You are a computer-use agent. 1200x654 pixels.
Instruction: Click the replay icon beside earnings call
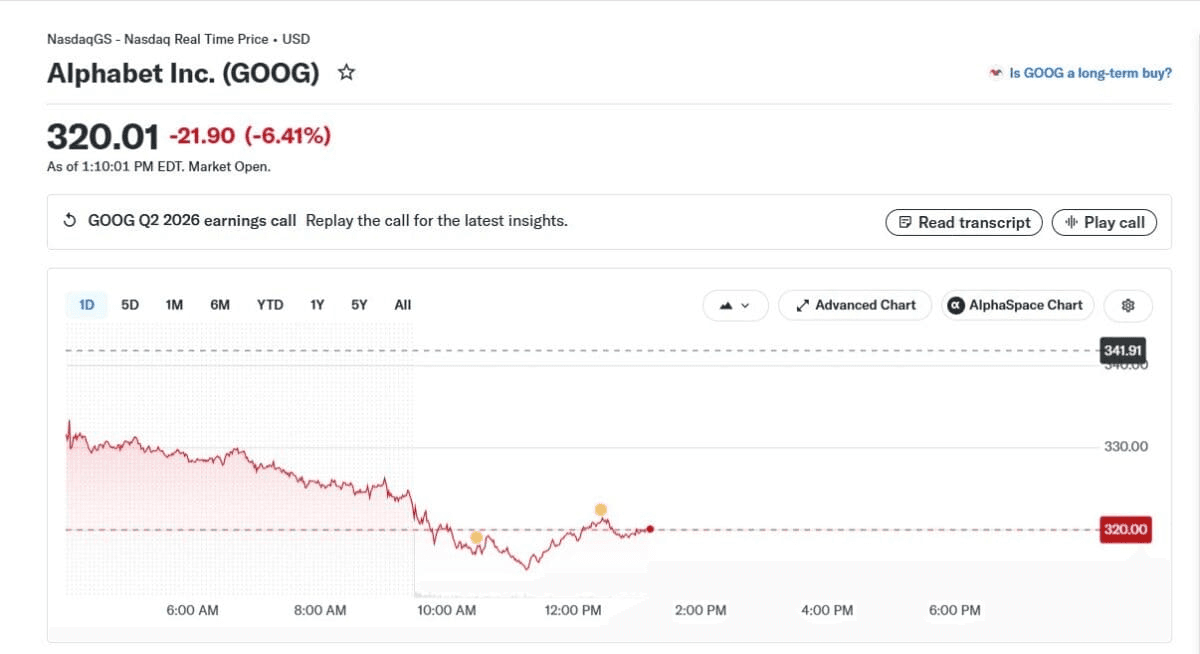[x=70, y=221]
